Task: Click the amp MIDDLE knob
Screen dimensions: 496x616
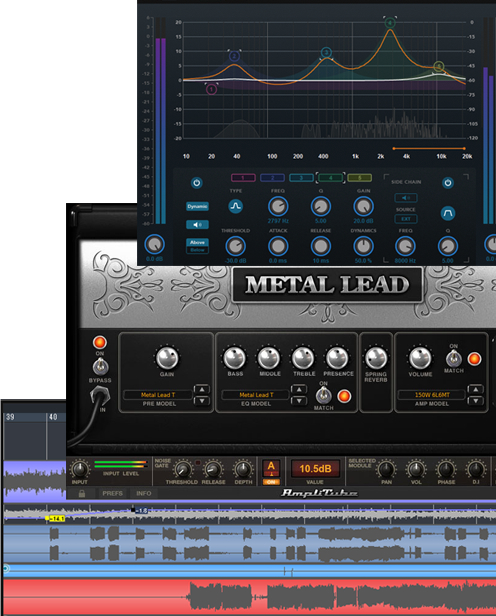Action: pos(269,358)
